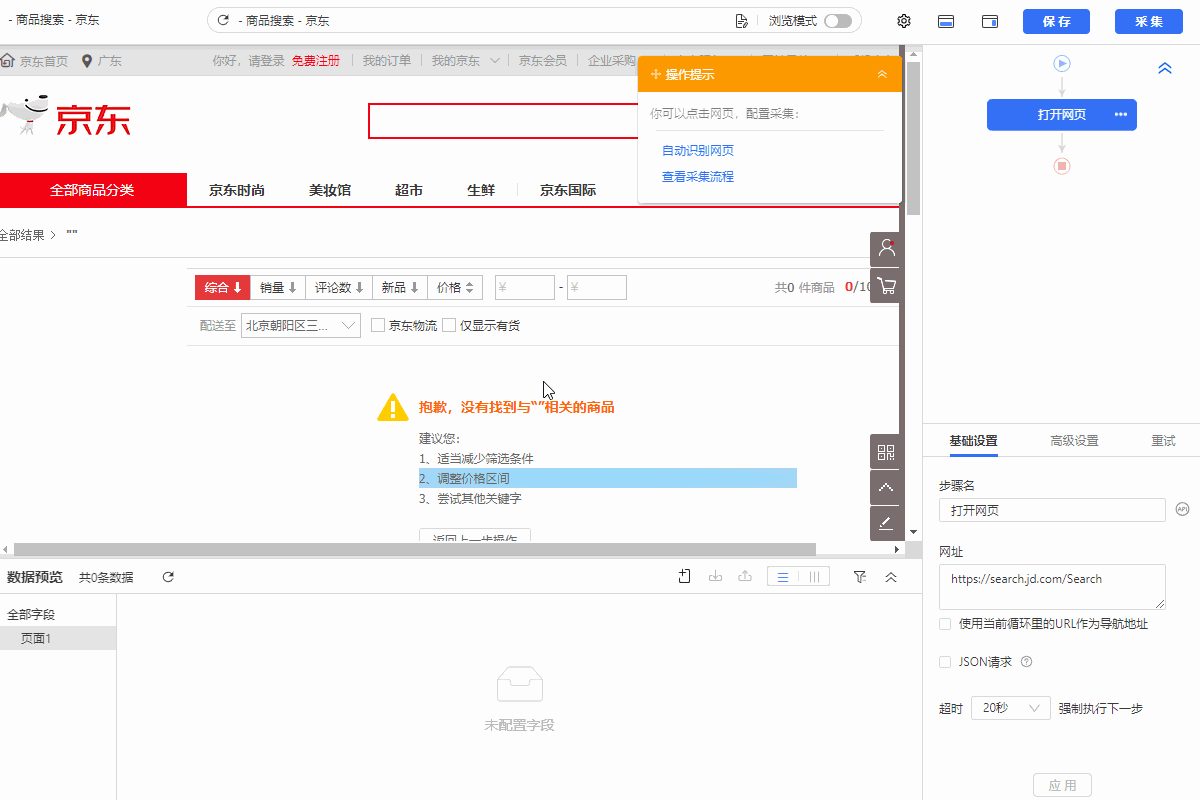Click the 保存 button

[1056, 21]
